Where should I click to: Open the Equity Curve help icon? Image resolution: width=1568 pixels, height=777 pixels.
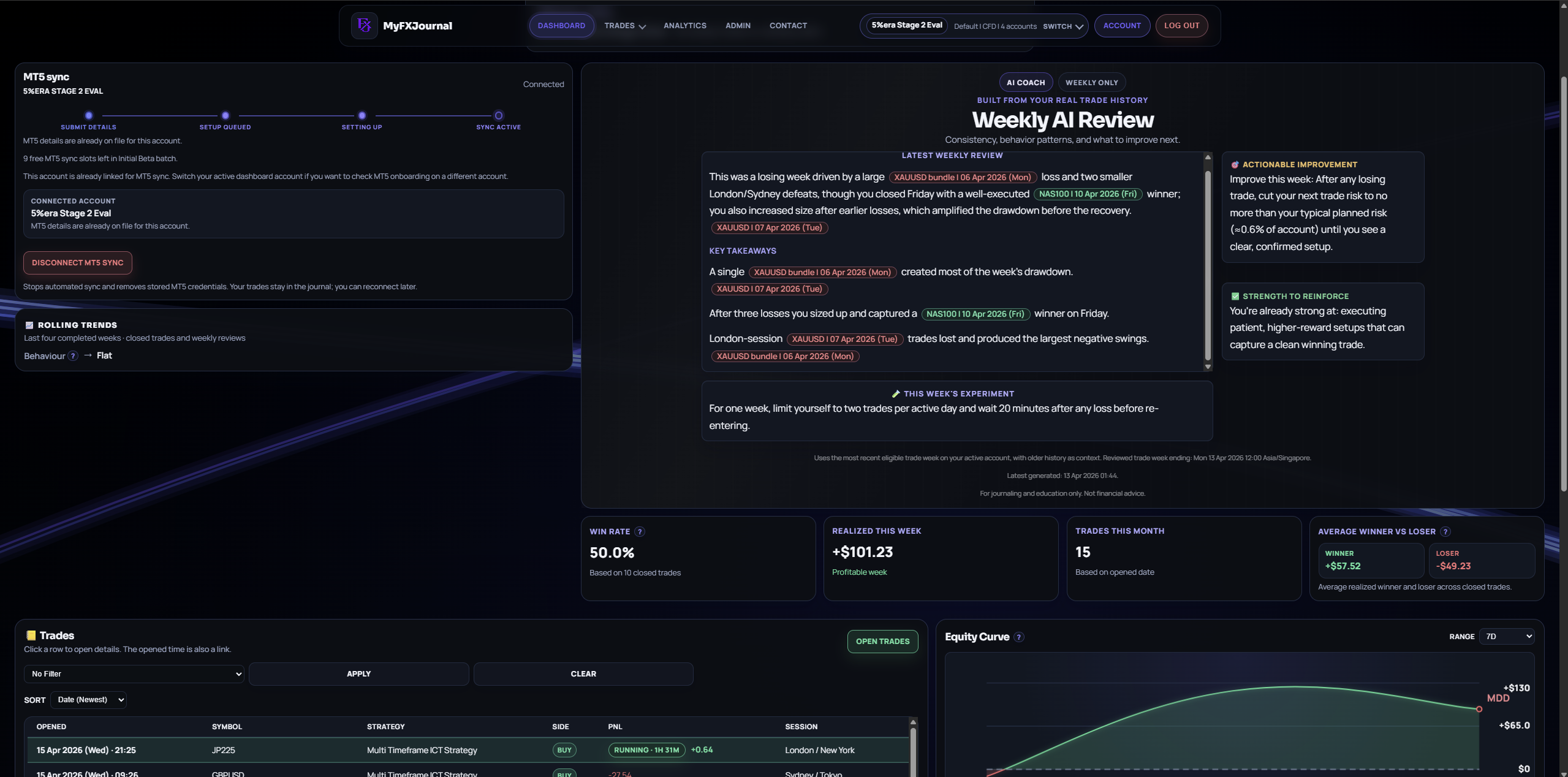[x=1019, y=637]
